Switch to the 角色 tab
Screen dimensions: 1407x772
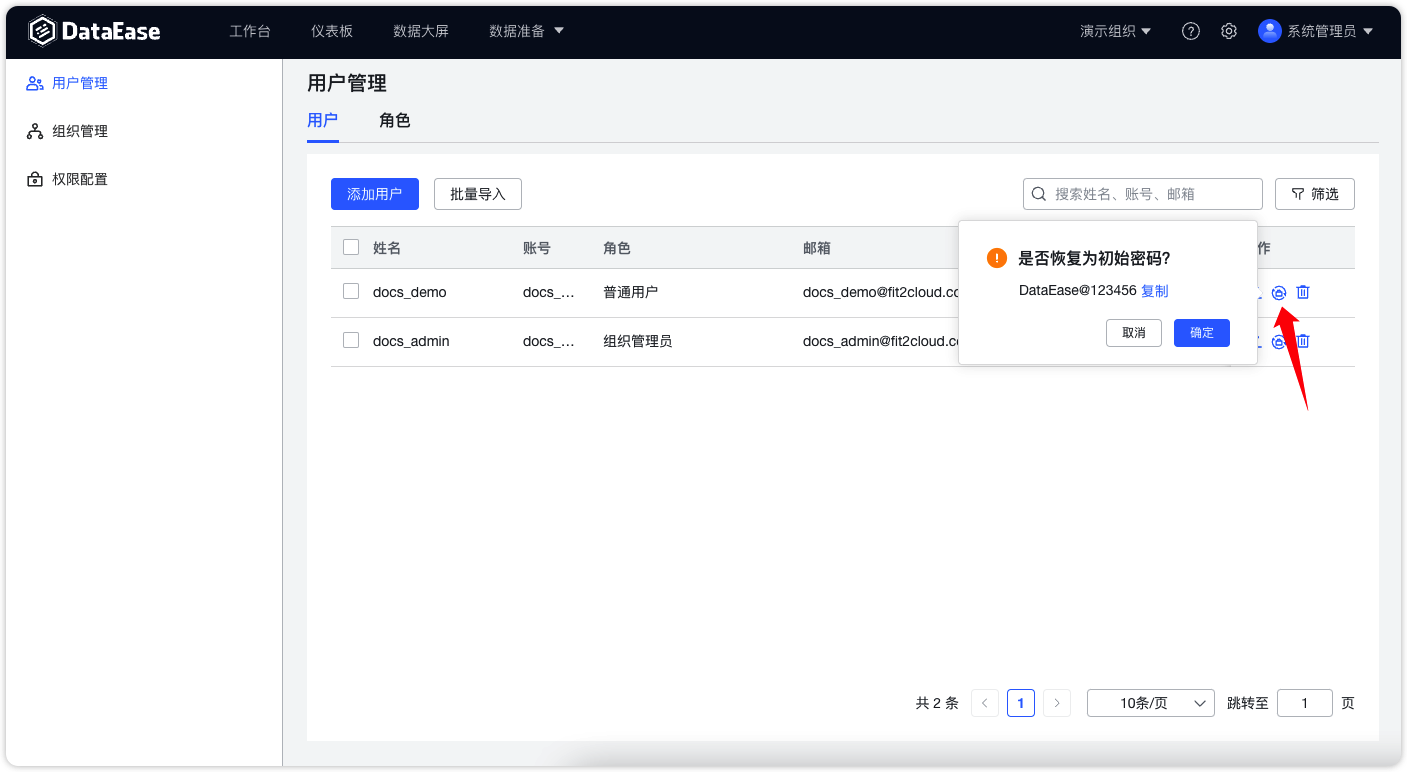tap(395, 121)
